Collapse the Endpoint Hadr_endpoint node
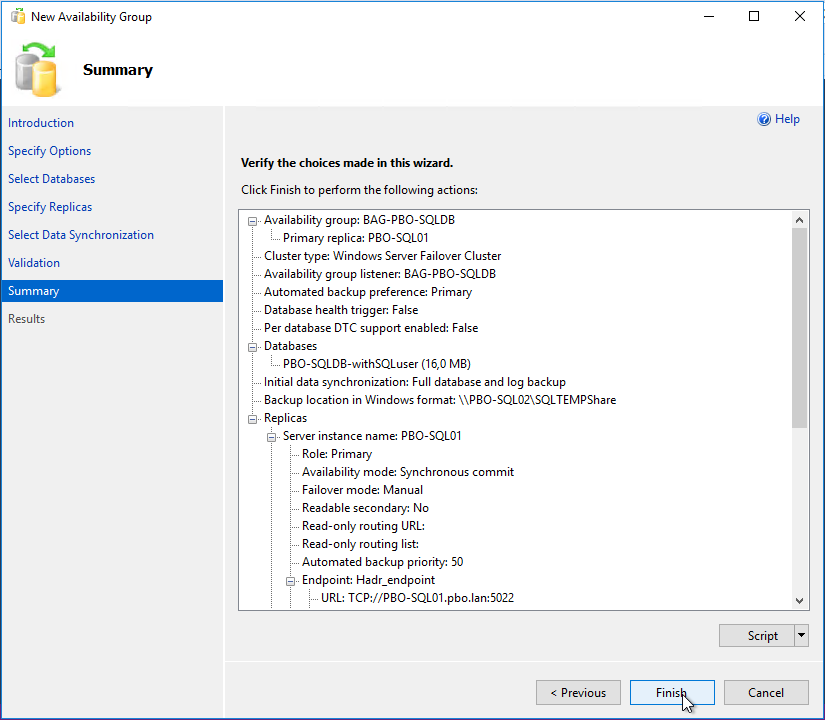 [x=291, y=580]
